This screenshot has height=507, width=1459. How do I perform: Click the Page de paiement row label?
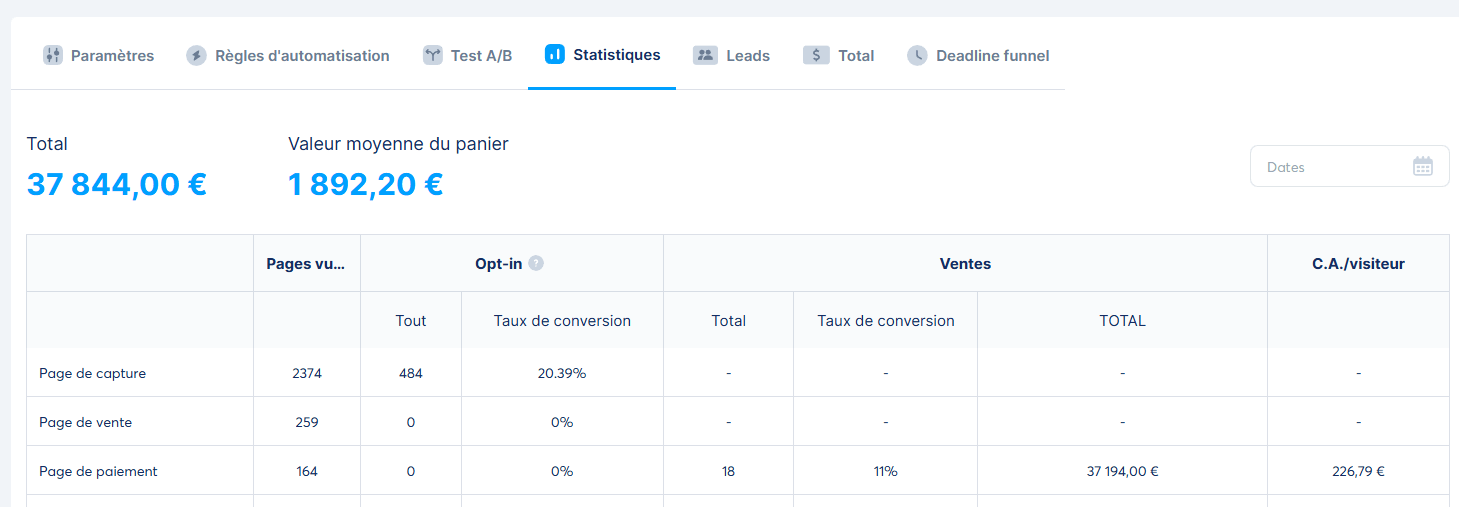(99, 471)
